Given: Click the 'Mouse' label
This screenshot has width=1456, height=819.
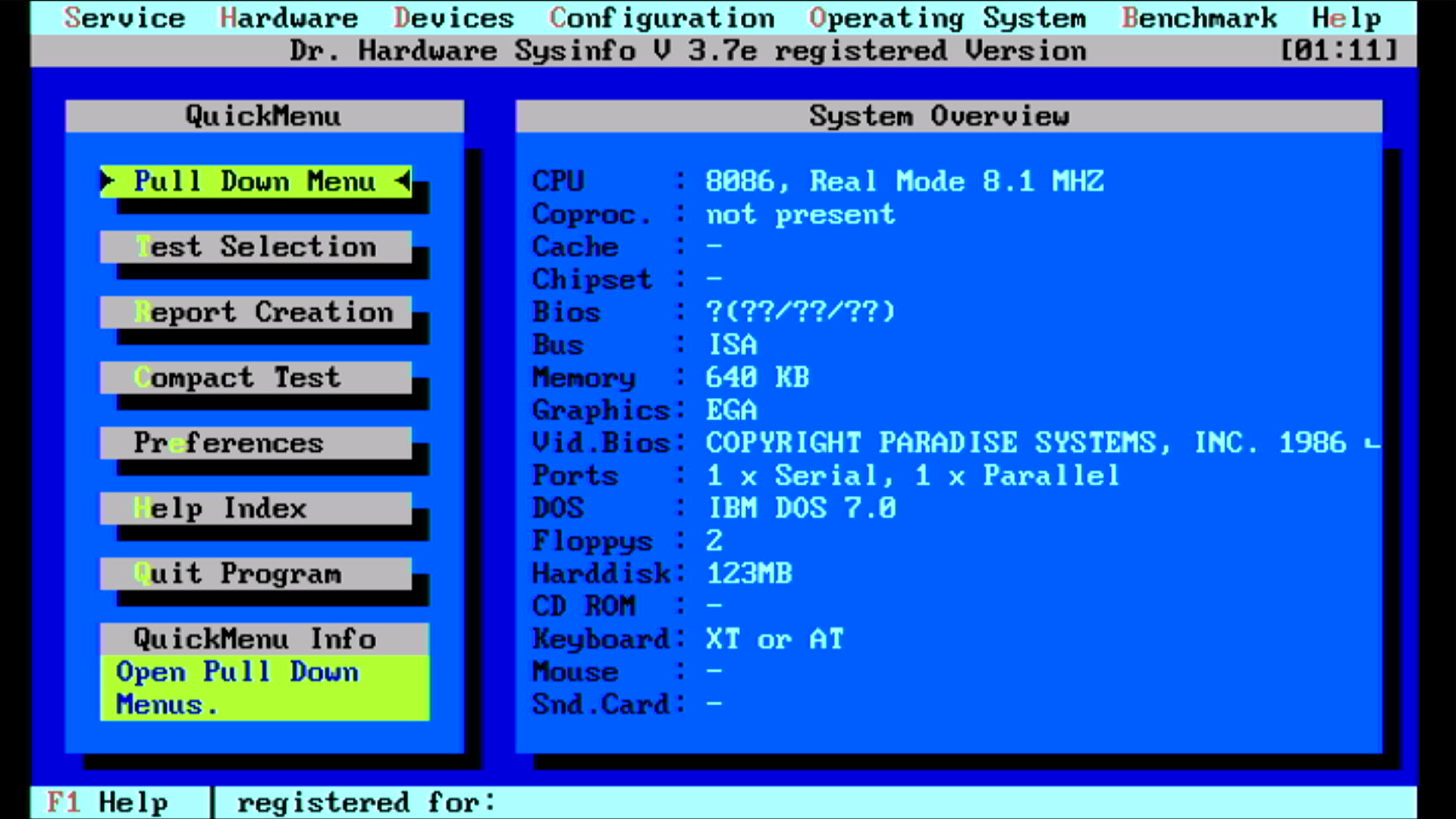Looking at the screenshot, I should coord(575,672).
